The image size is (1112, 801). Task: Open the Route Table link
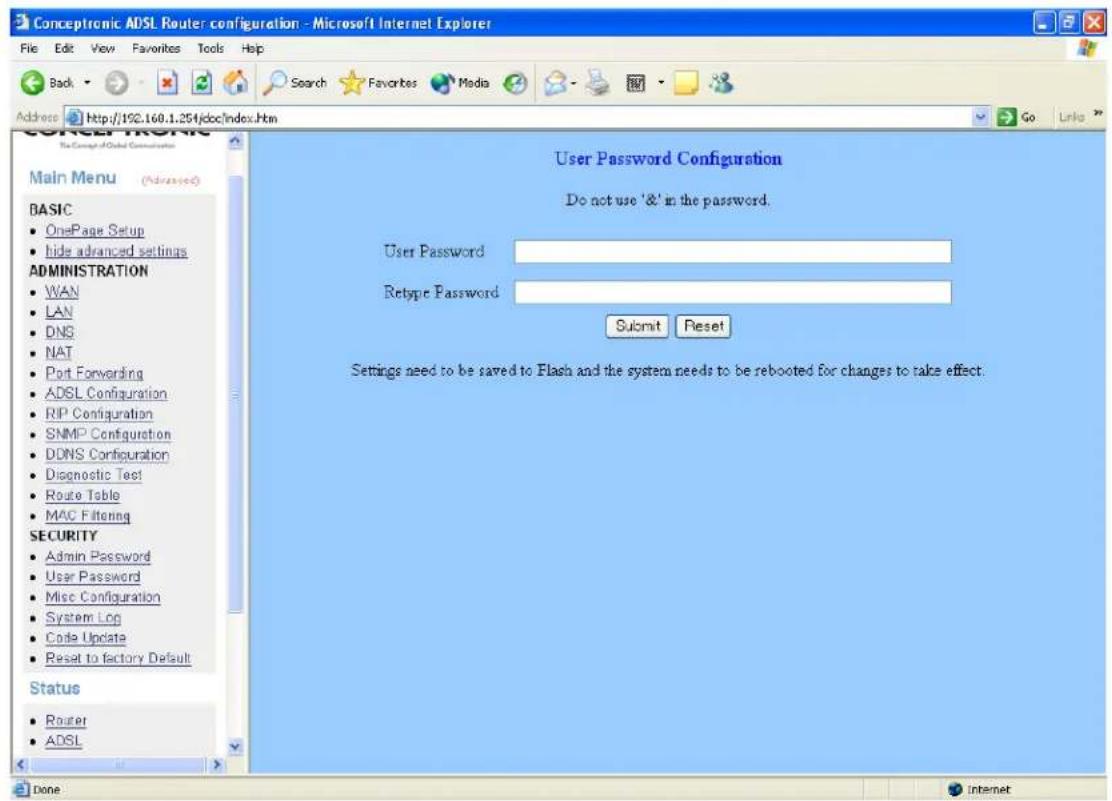[x=83, y=495]
